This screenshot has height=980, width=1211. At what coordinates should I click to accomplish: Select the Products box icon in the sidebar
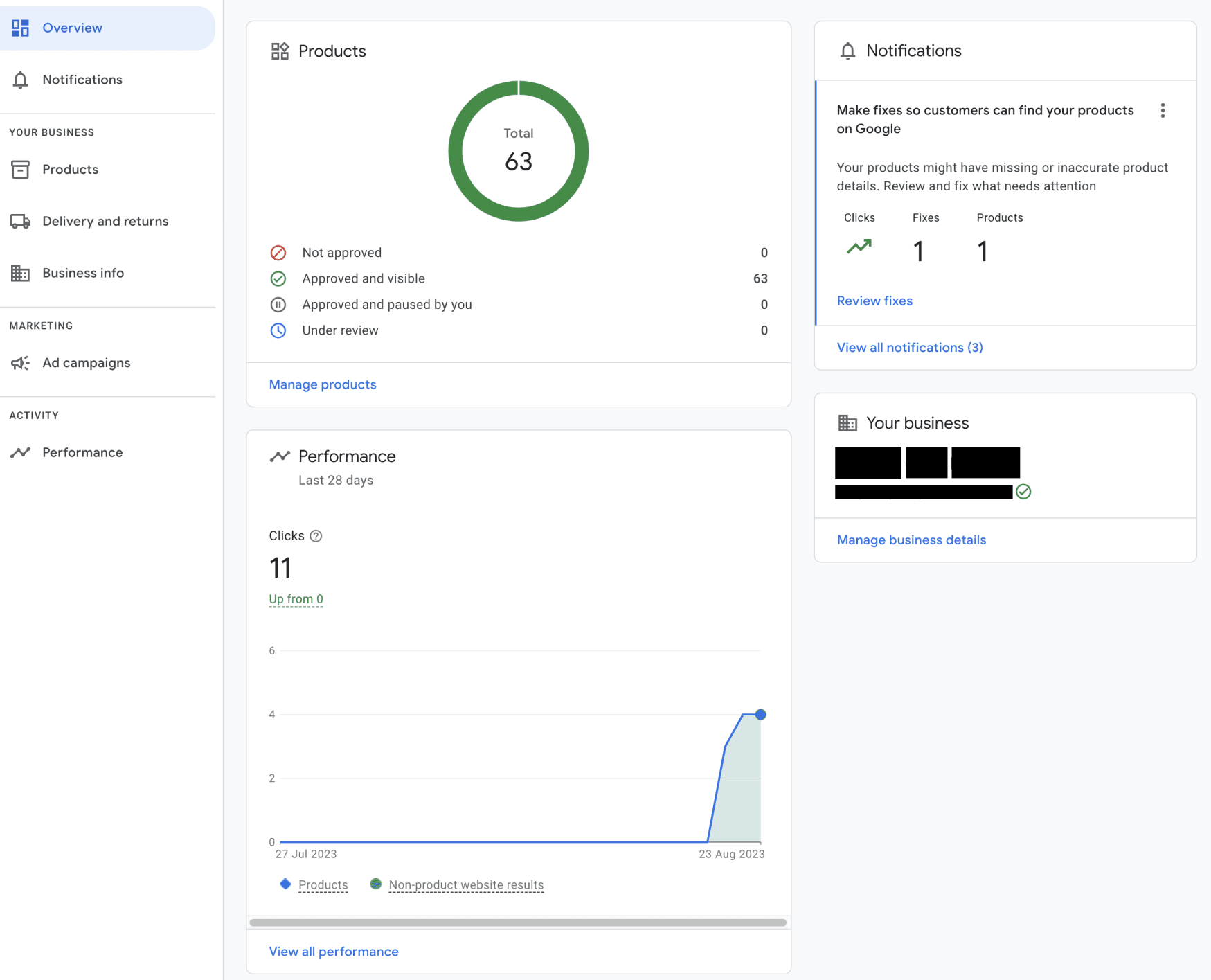(x=21, y=169)
